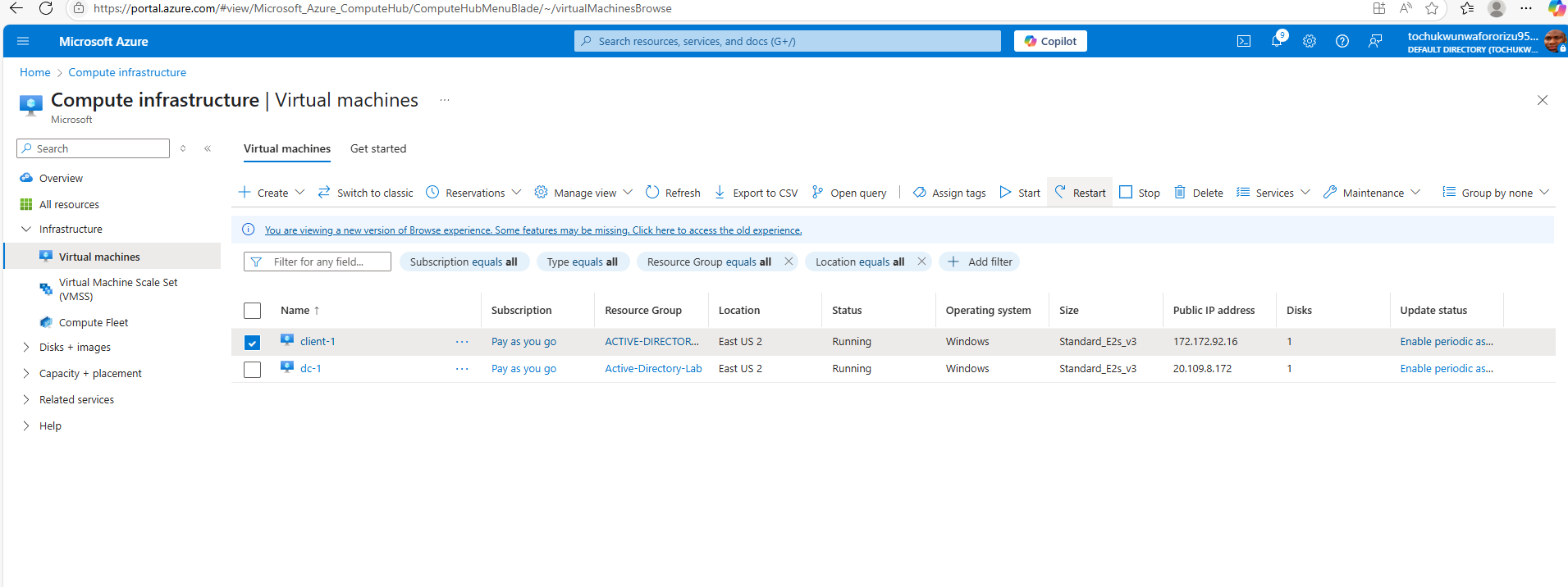This screenshot has width=1568, height=587.
Task: Click Add filter pill
Action: (980, 262)
